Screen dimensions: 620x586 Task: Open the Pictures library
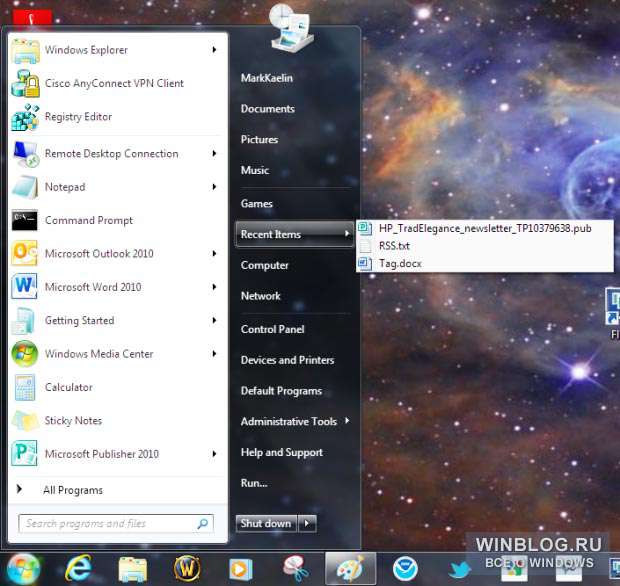pyautogui.click(x=259, y=140)
